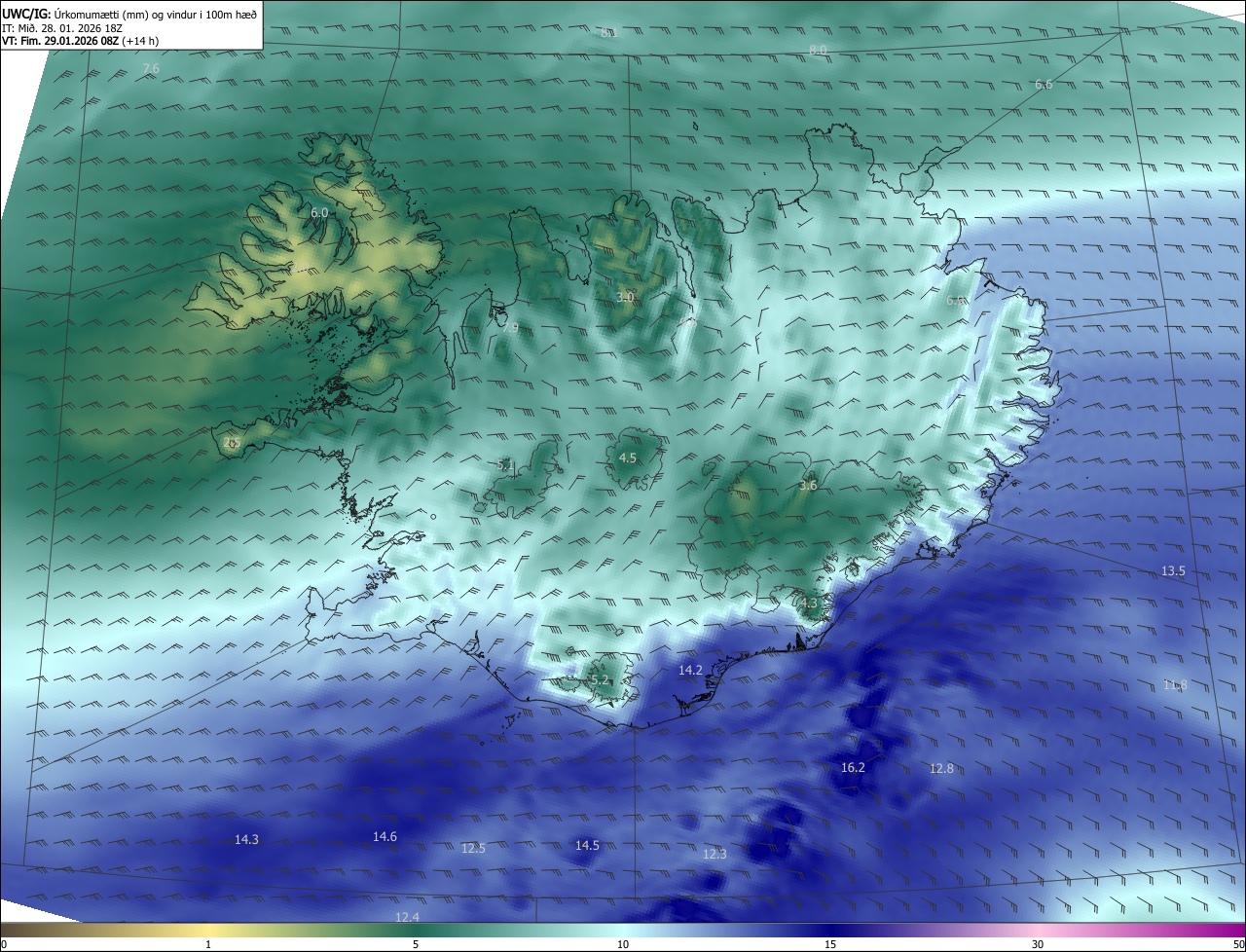Click the 5 tick on the color scale
This screenshot has height=952, width=1246.
[x=416, y=944]
